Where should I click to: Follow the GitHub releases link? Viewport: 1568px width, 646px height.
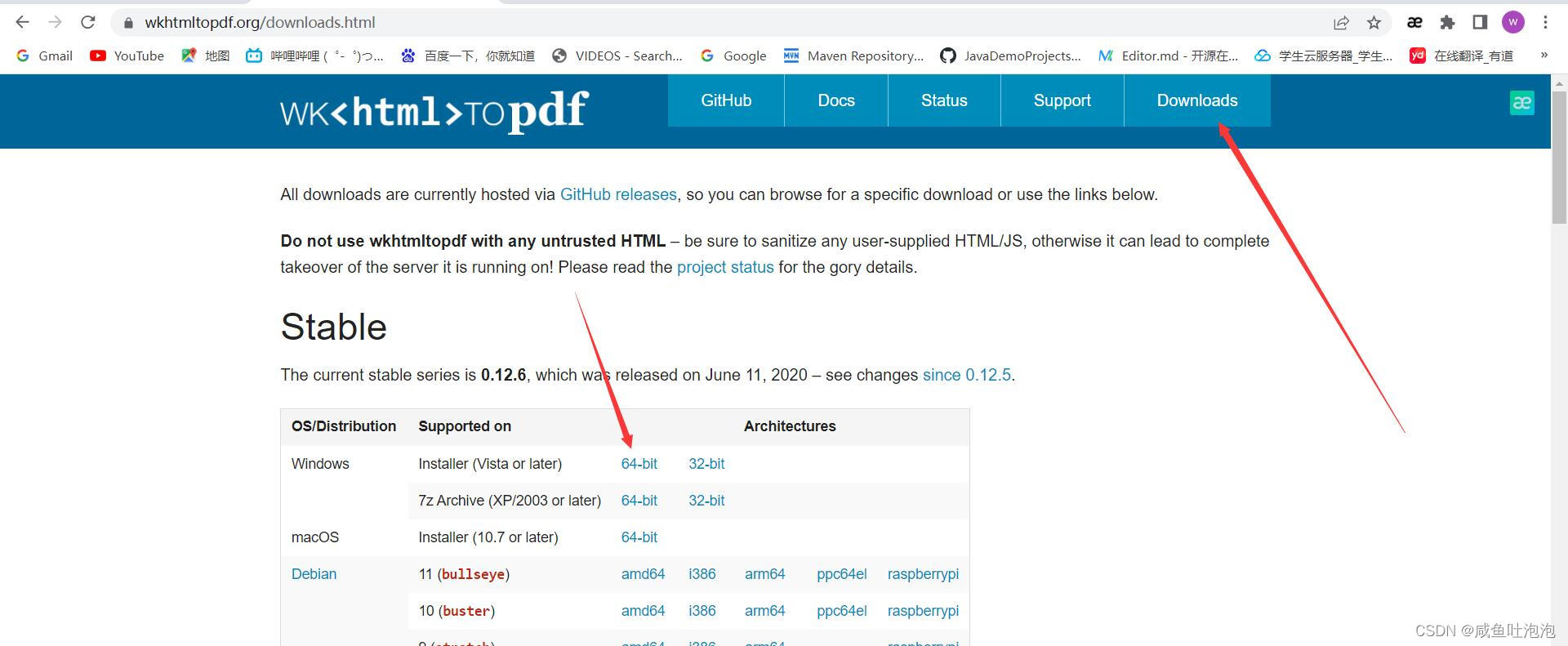pyautogui.click(x=618, y=194)
